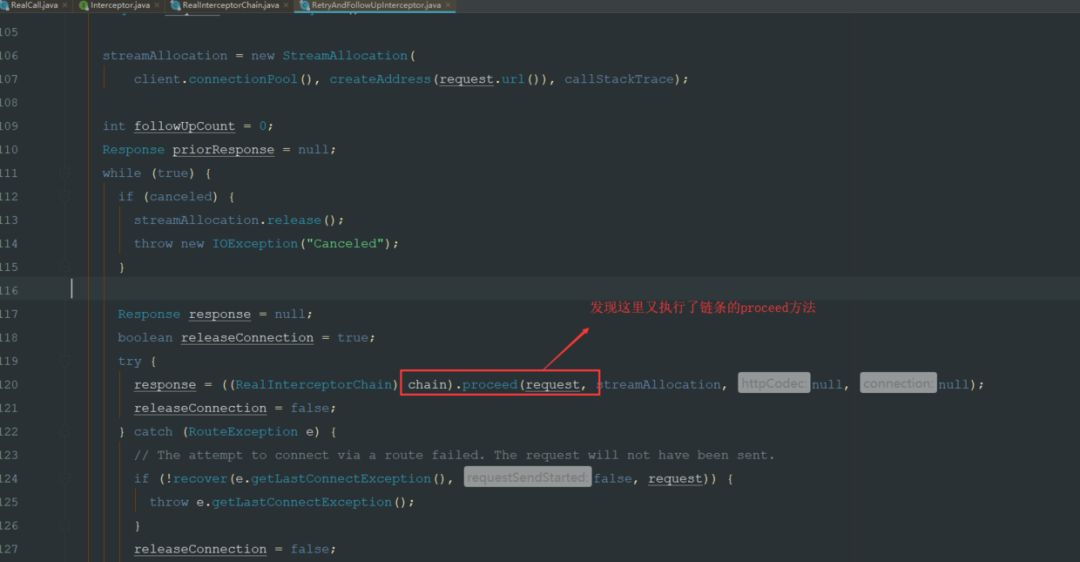Collapse the if (canceled) block at line 112
1080x562 pixels.
[x=67, y=196]
